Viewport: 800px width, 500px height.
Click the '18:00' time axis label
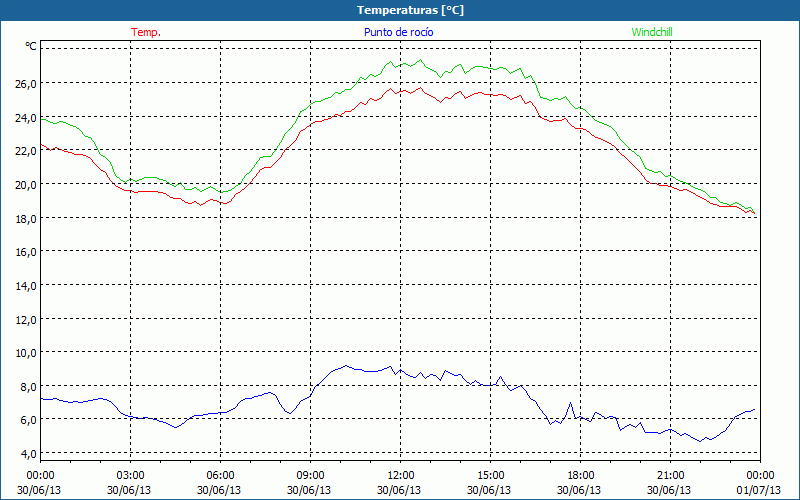tap(580, 476)
